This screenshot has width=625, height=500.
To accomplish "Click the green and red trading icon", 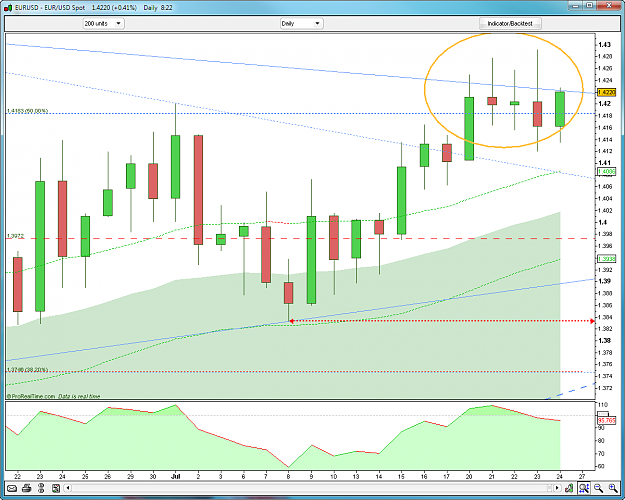I will (x=569, y=488).
